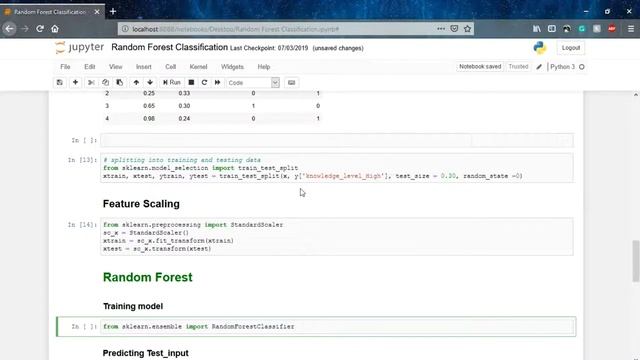
Task: Close the Random Forest Classification tab
Action: pyautogui.click(x=97, y=12)
